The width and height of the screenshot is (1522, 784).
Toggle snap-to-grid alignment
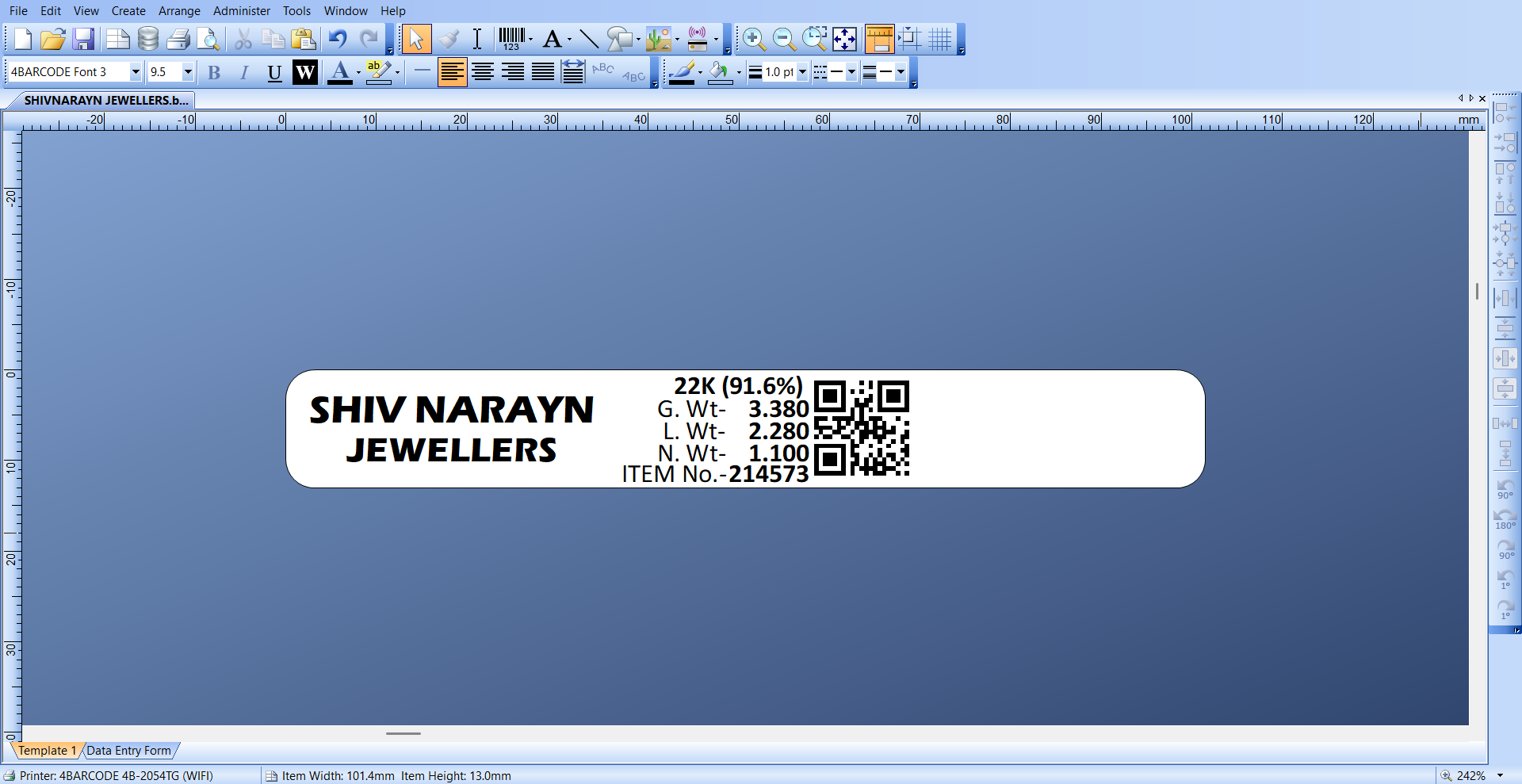click(909, 39)
